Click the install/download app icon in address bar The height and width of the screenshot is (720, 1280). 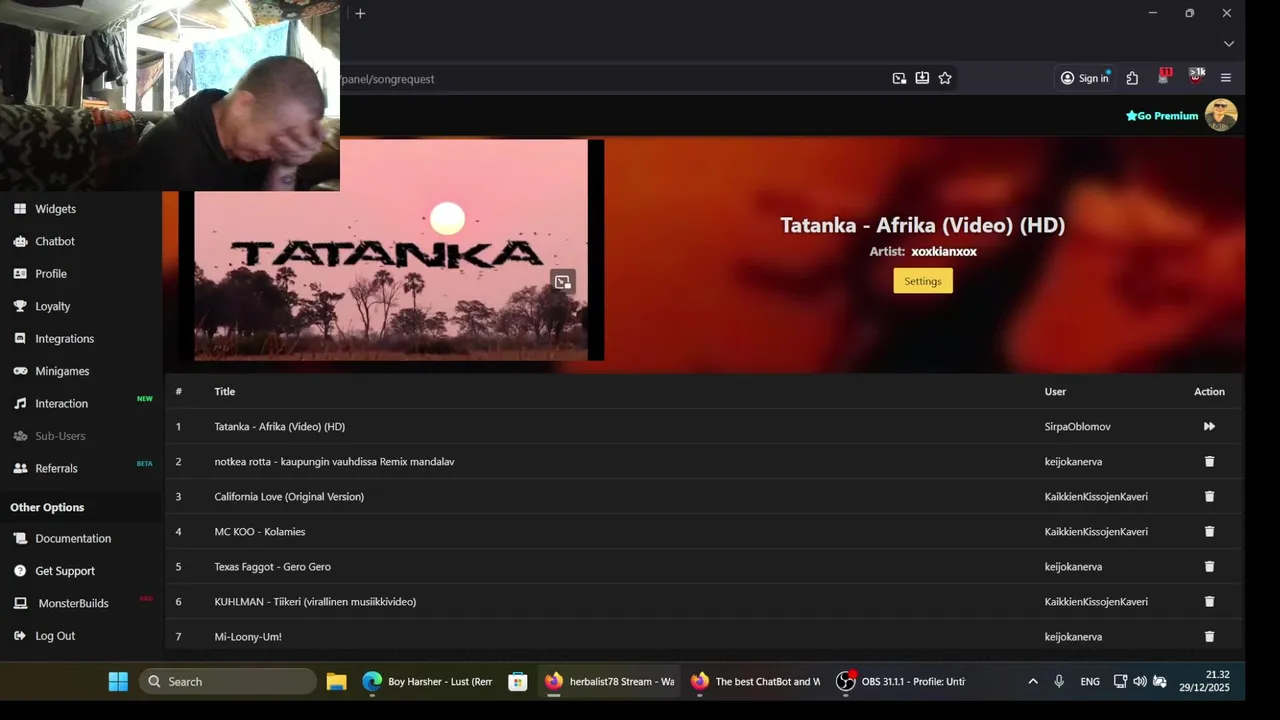pos(922,78)
